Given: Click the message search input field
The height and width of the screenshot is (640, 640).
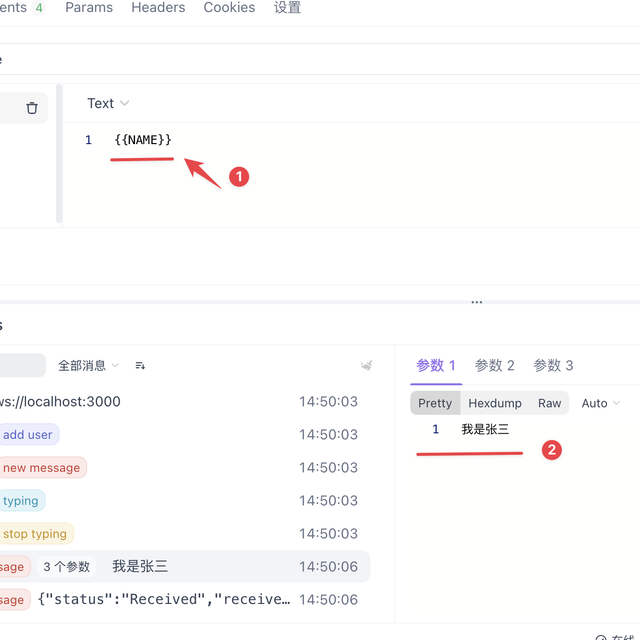Looking at the screenshot, I should coord(22,365).
